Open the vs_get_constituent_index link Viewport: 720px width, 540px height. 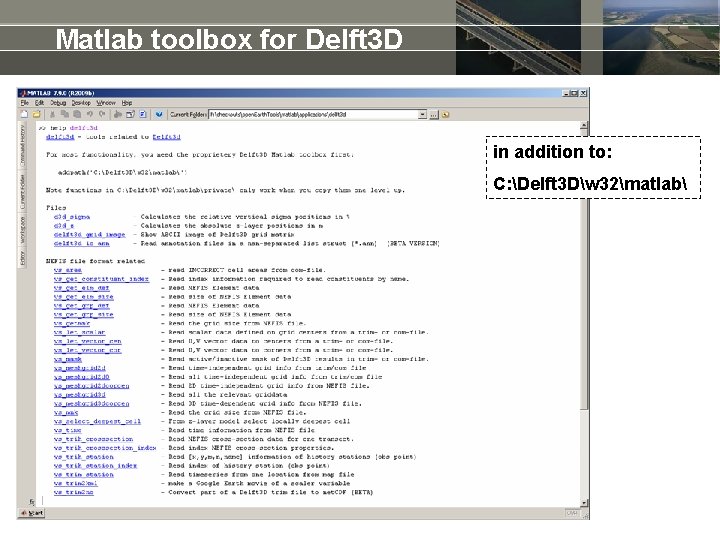101,279
